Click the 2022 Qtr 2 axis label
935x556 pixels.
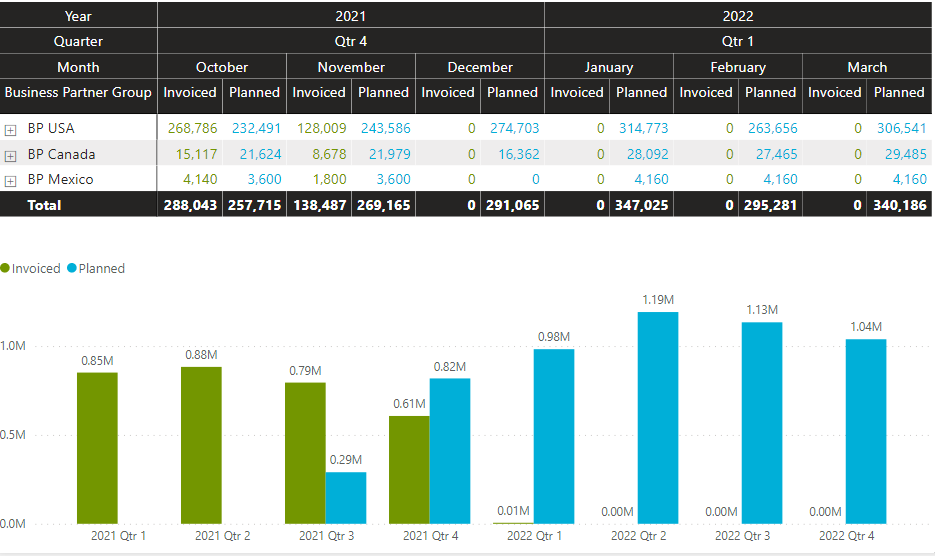[639, 536]
